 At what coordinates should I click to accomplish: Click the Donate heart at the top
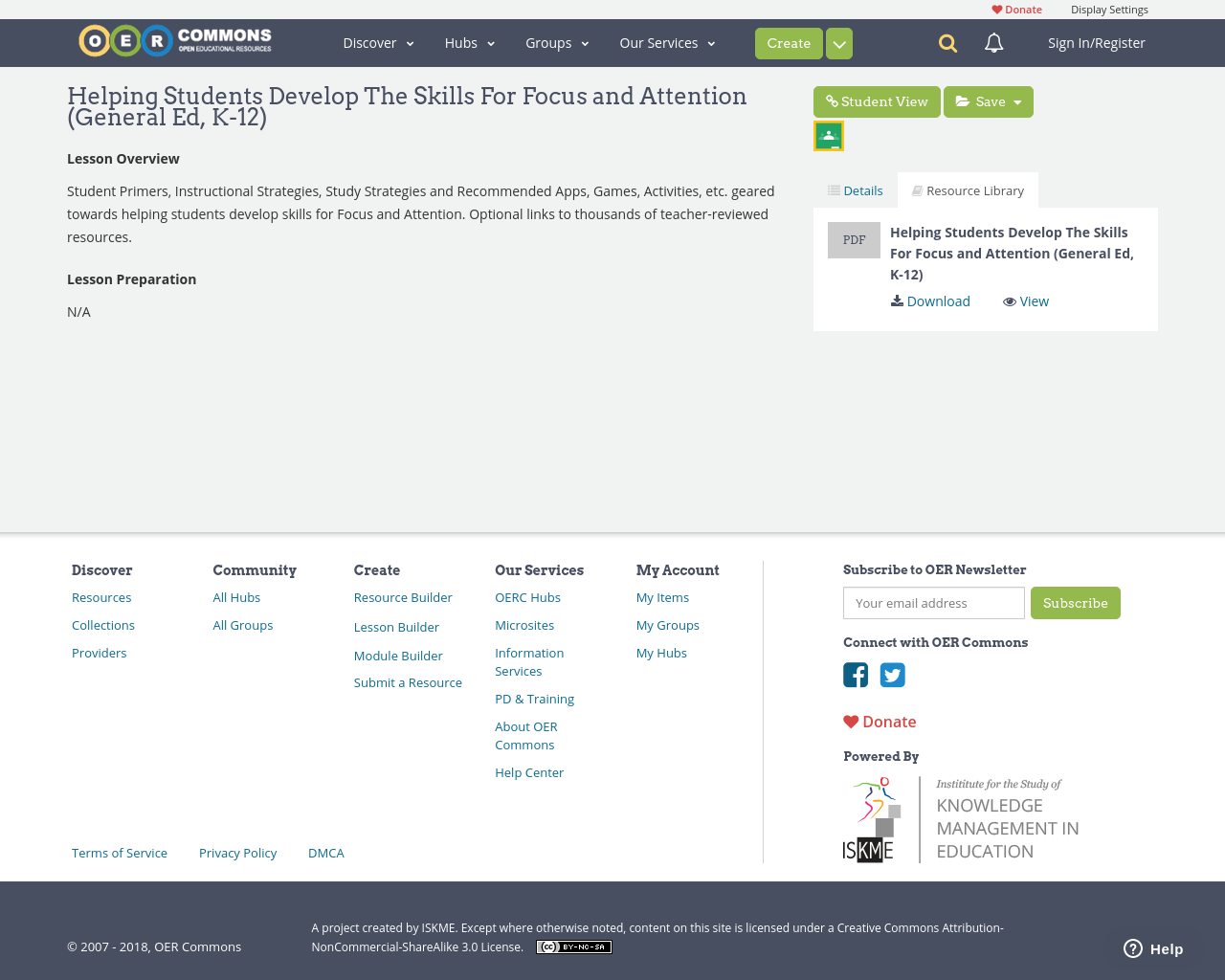coord(1015,9)
